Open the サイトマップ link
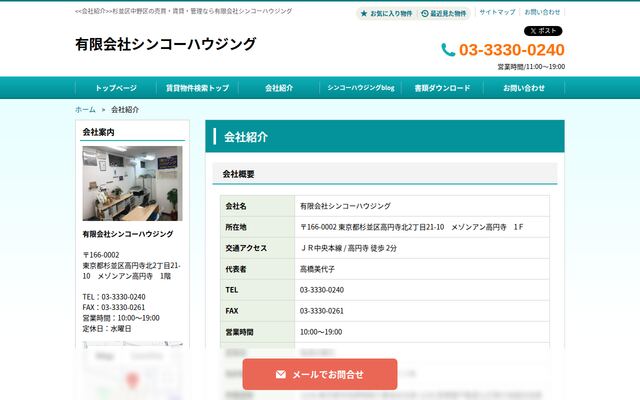 [497, 12]
